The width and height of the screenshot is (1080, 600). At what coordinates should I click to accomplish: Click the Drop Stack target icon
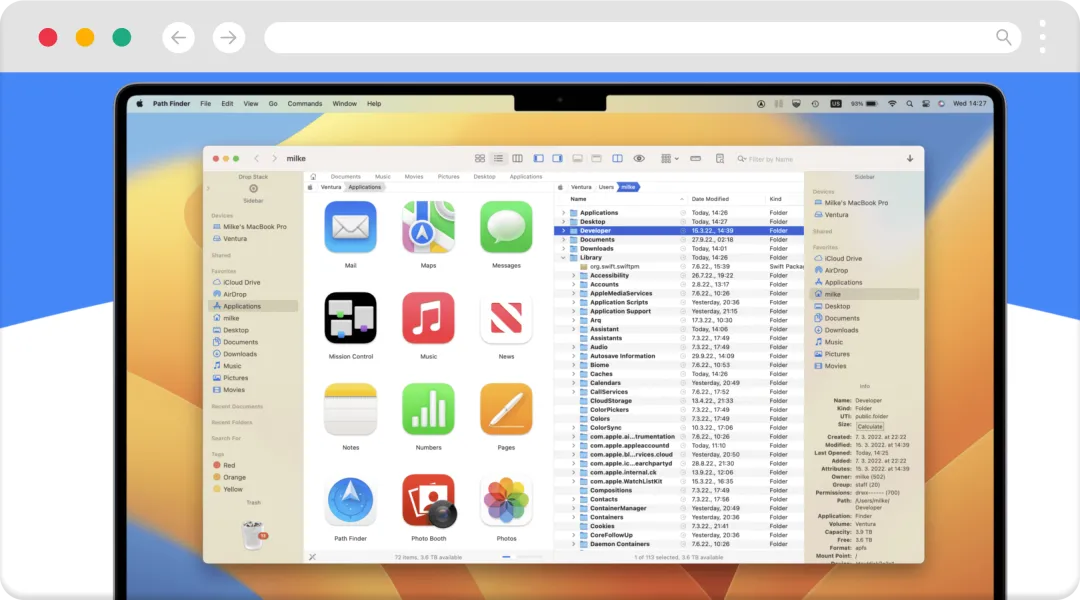[x=253, y=189]
